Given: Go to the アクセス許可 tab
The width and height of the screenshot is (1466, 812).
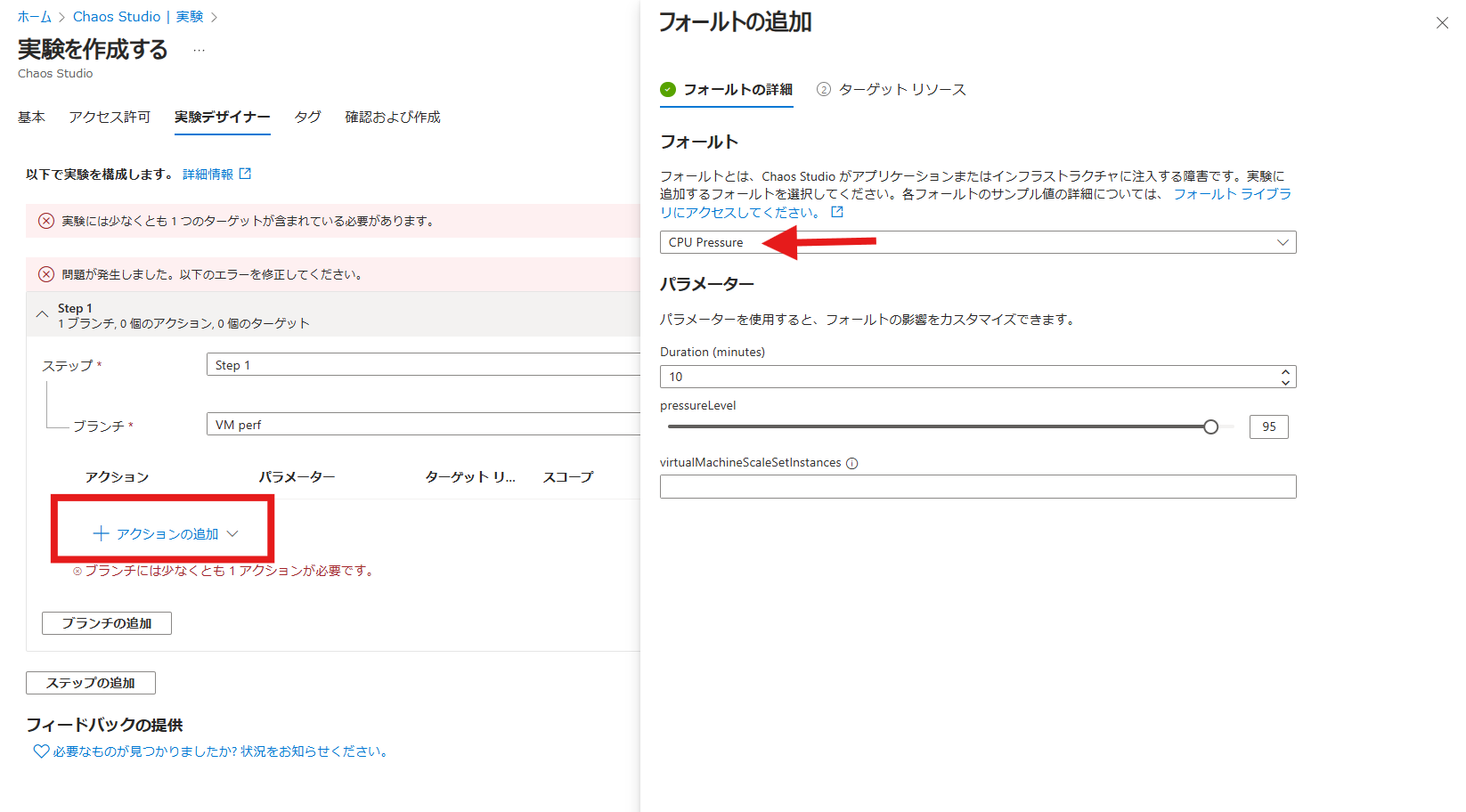Looking at the screenshot, I should 110,117.
